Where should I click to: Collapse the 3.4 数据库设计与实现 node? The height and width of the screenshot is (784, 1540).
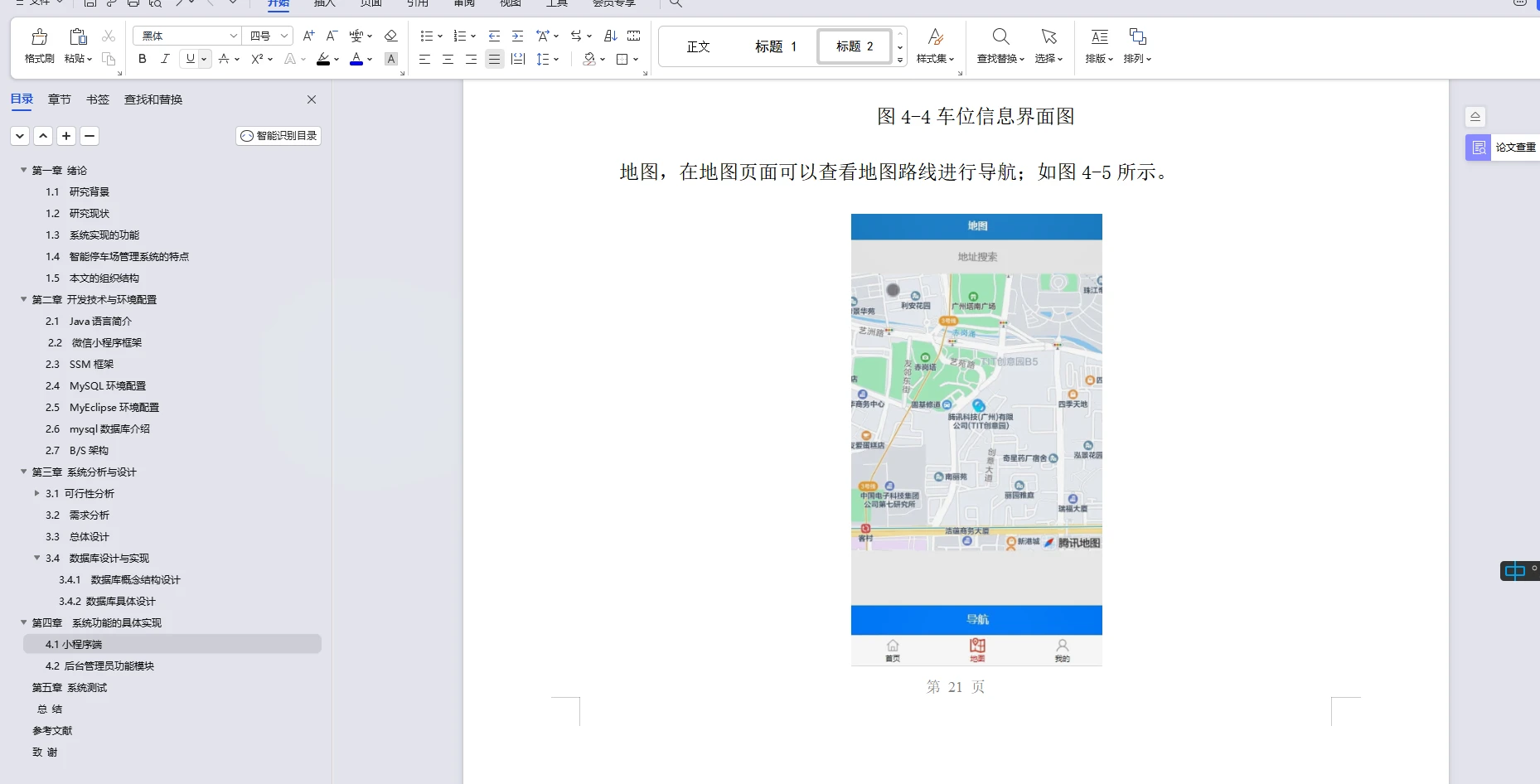point(36,558)
